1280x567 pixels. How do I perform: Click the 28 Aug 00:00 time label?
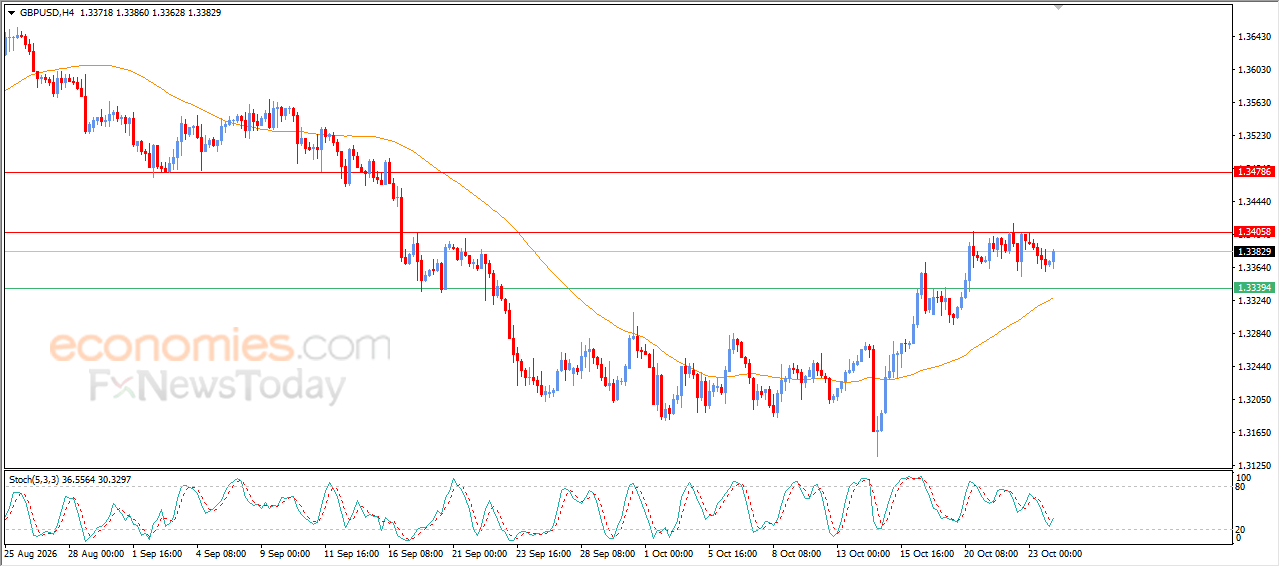click(x=95, y=553)
